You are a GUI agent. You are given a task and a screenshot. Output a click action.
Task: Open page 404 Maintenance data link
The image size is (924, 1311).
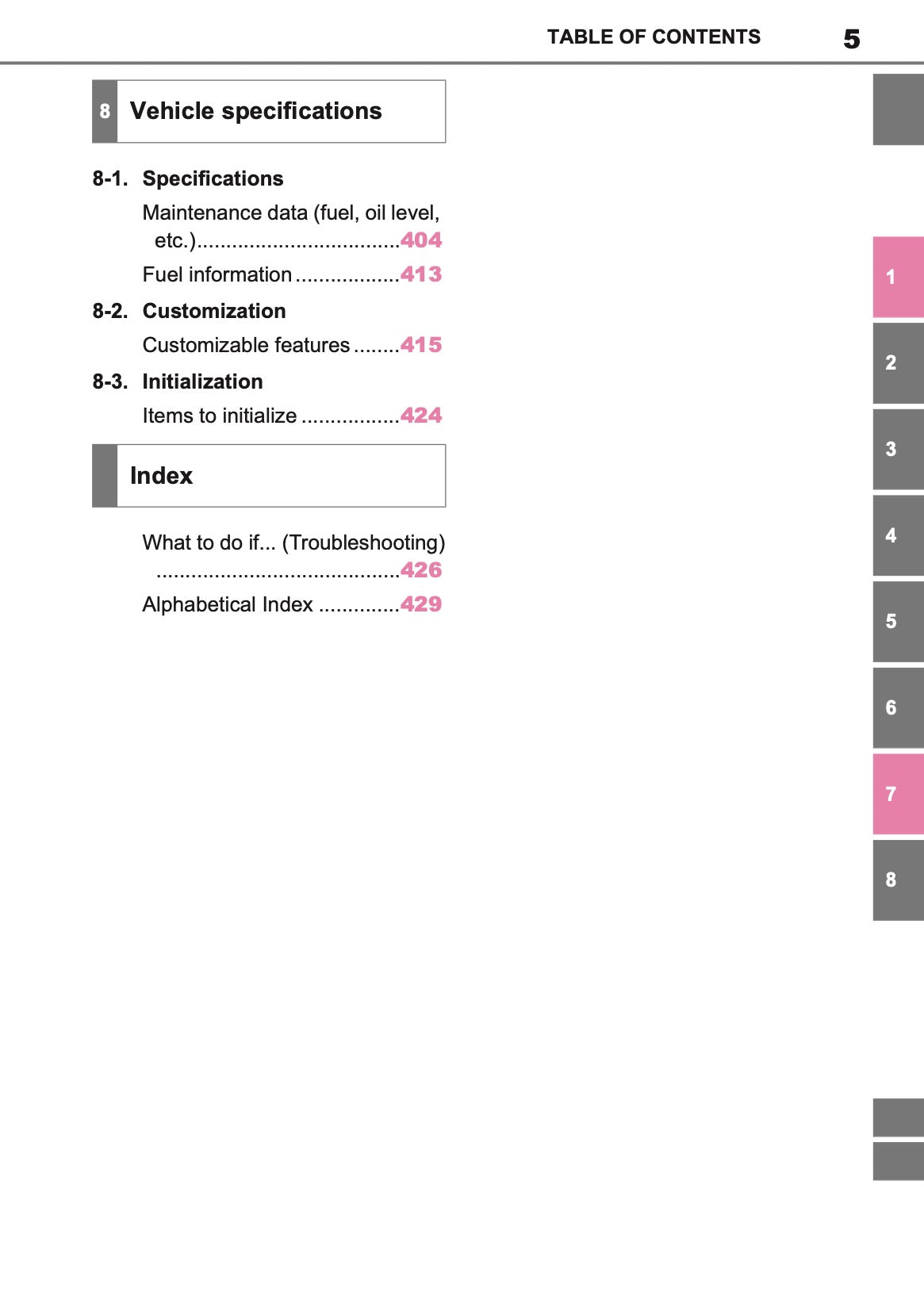[x=420, y=240]
